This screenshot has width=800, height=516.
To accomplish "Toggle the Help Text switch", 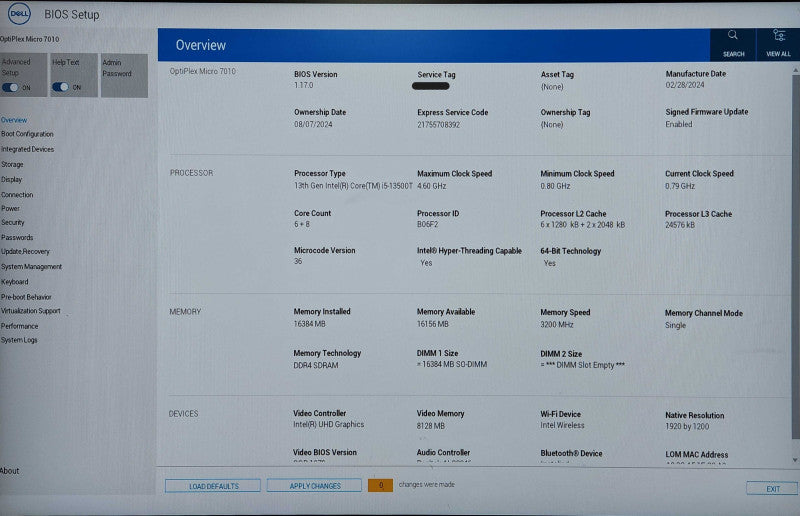I will pos(60,87).
